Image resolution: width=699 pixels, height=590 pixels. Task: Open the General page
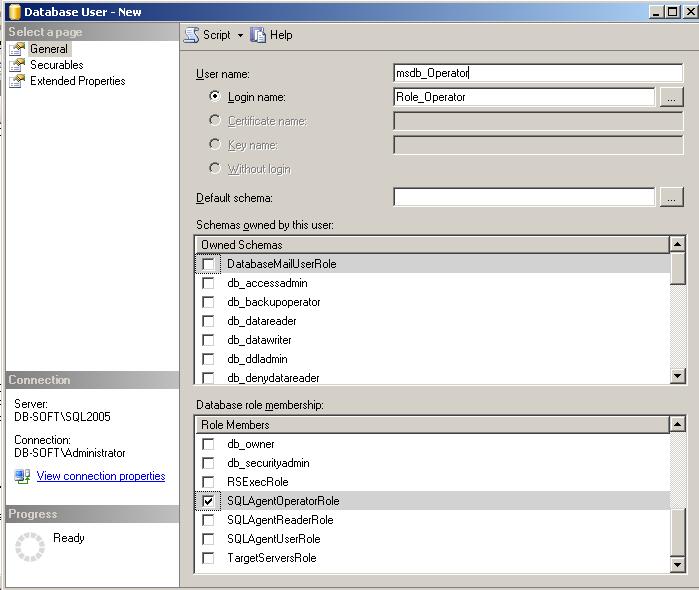pos(49,49)
